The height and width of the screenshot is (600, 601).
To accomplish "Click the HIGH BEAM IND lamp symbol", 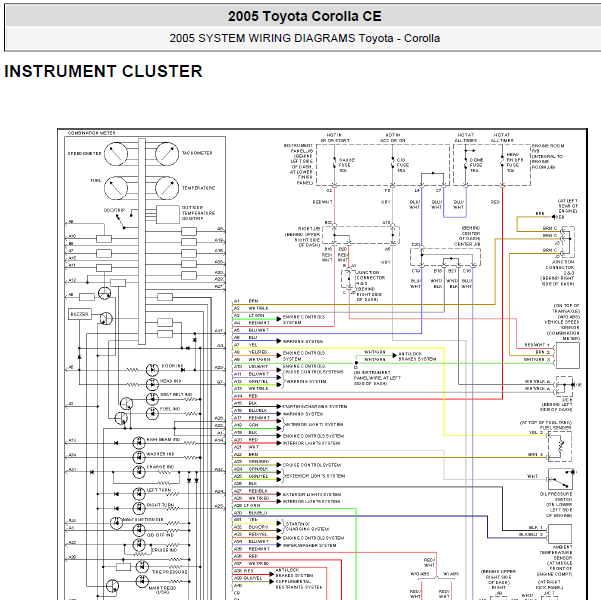I will 139,443.
